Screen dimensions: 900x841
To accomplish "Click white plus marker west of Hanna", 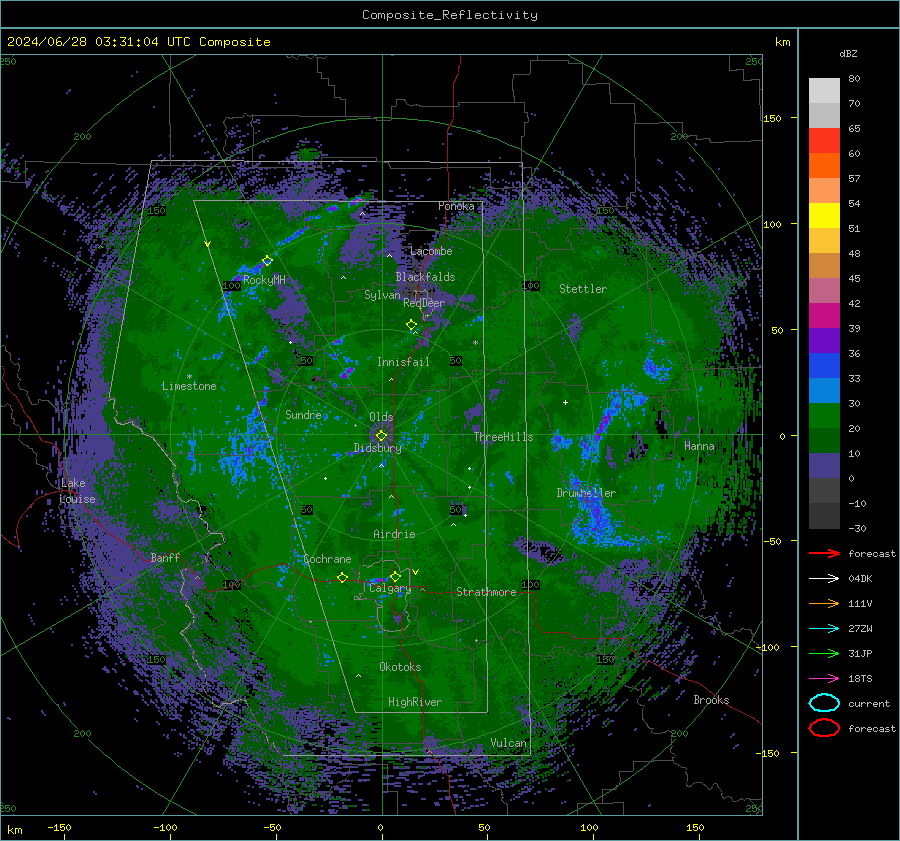I will point(565,402).
